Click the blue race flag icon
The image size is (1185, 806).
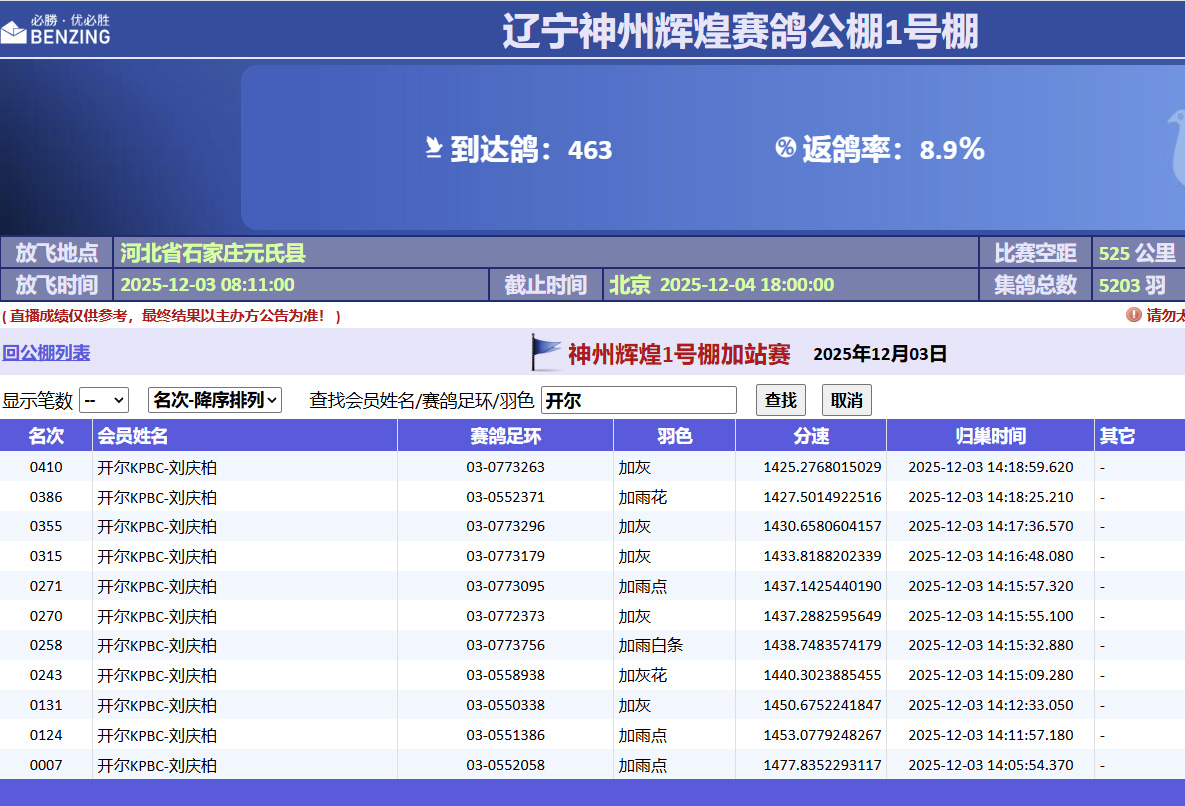click(x=546, y=353)
